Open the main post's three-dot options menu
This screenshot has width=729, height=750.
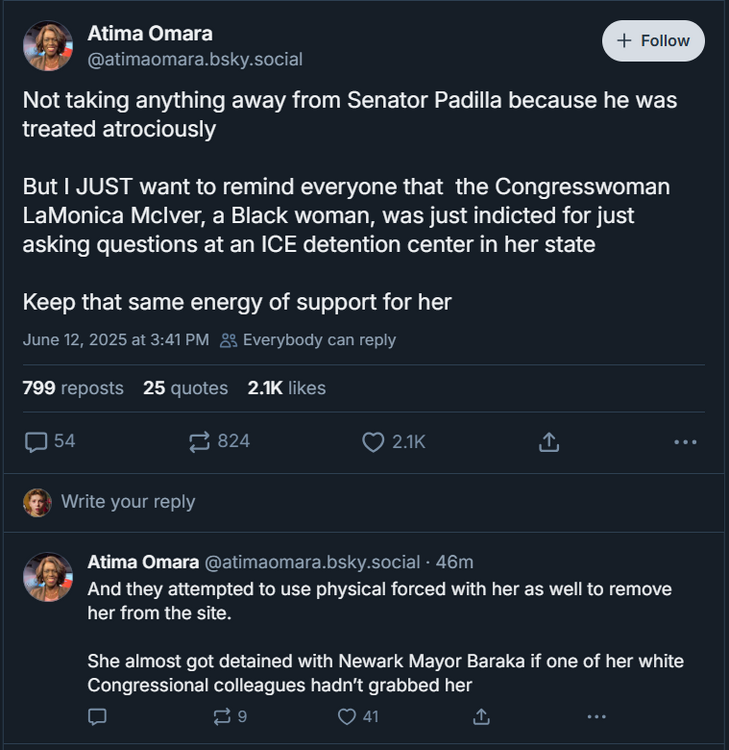pos(685,441)
